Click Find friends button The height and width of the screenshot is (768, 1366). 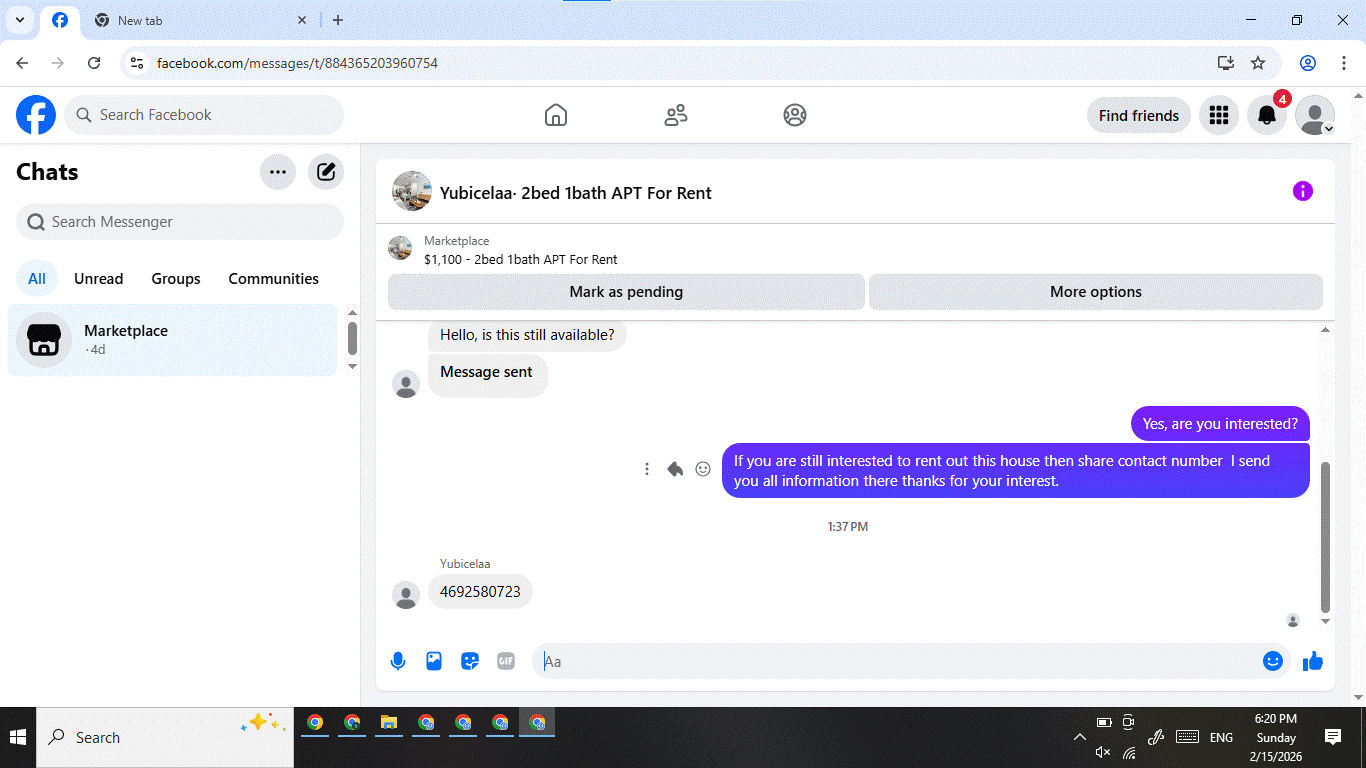coord(1139,115)
